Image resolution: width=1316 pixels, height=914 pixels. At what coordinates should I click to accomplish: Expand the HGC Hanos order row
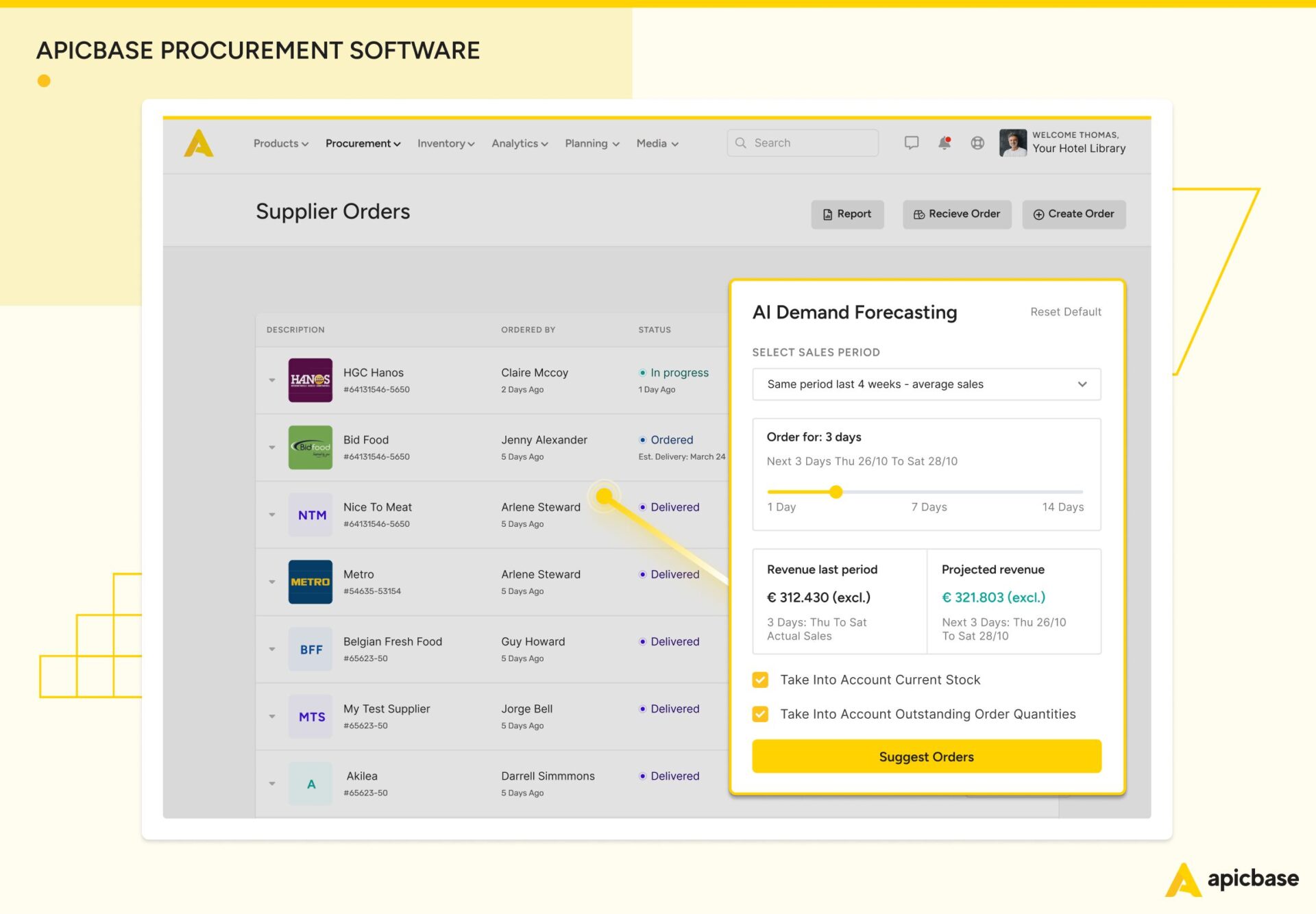point(272,380)
